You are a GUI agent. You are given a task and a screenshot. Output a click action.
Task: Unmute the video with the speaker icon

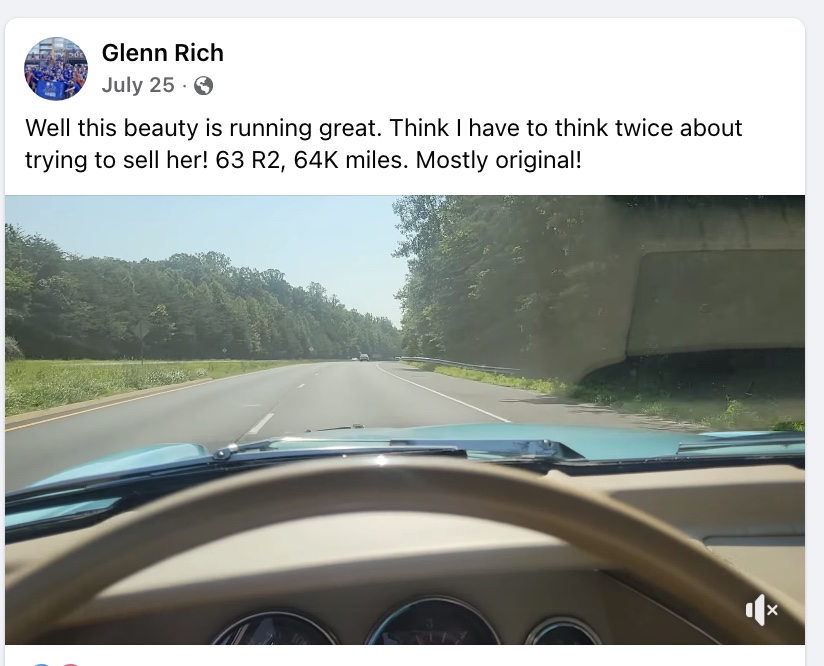point(761,609)
